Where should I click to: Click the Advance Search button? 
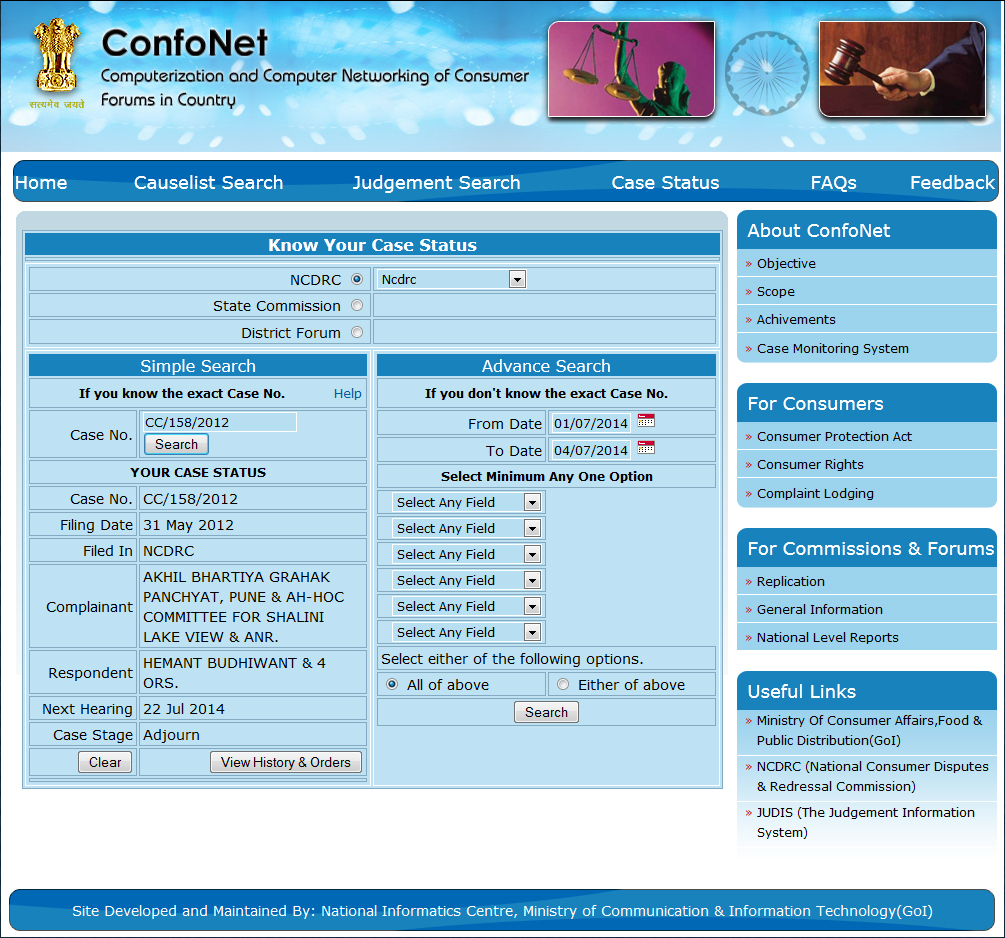point(546,712)
